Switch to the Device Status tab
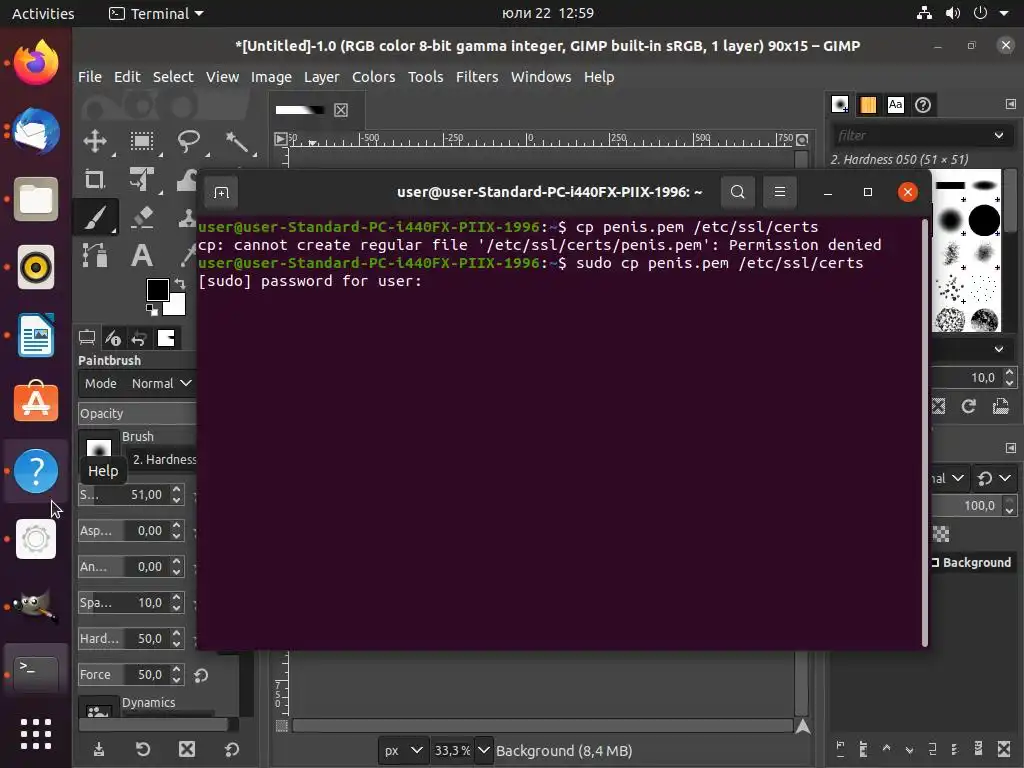This screenshot has height=768, width=1024. click(x=113, y=338)
